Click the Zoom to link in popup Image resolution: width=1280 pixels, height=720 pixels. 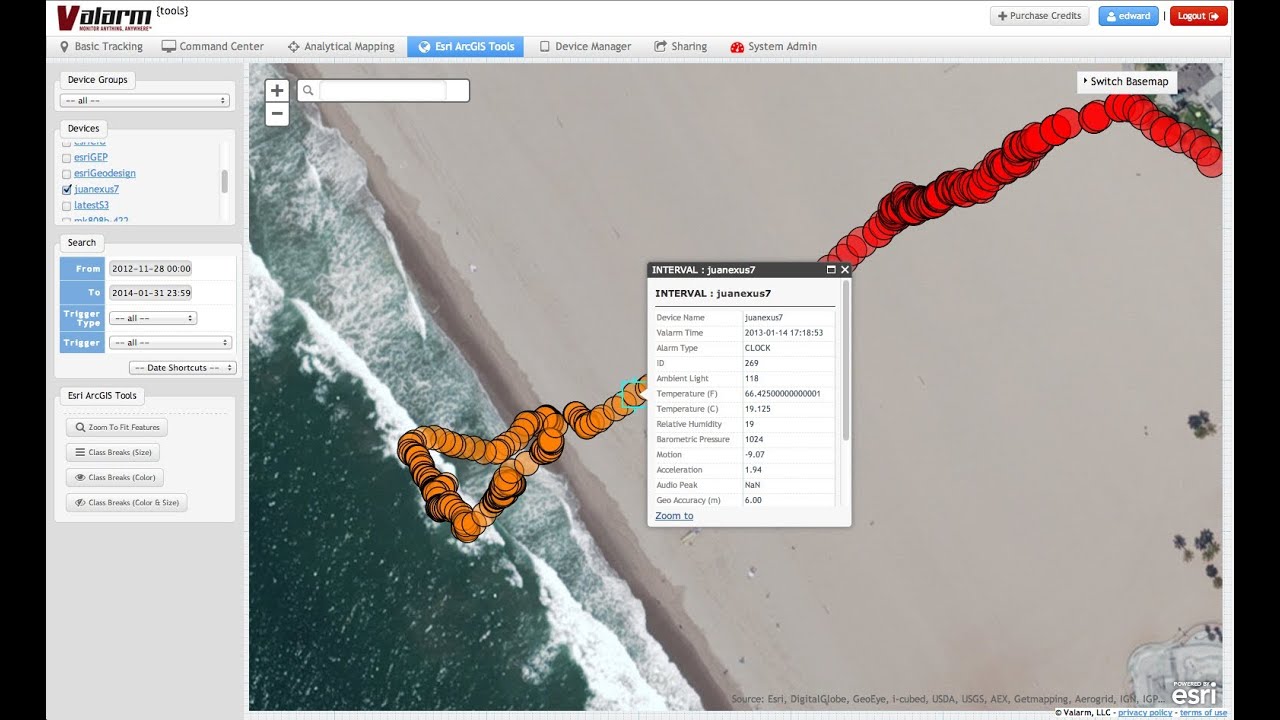[674, 516]
